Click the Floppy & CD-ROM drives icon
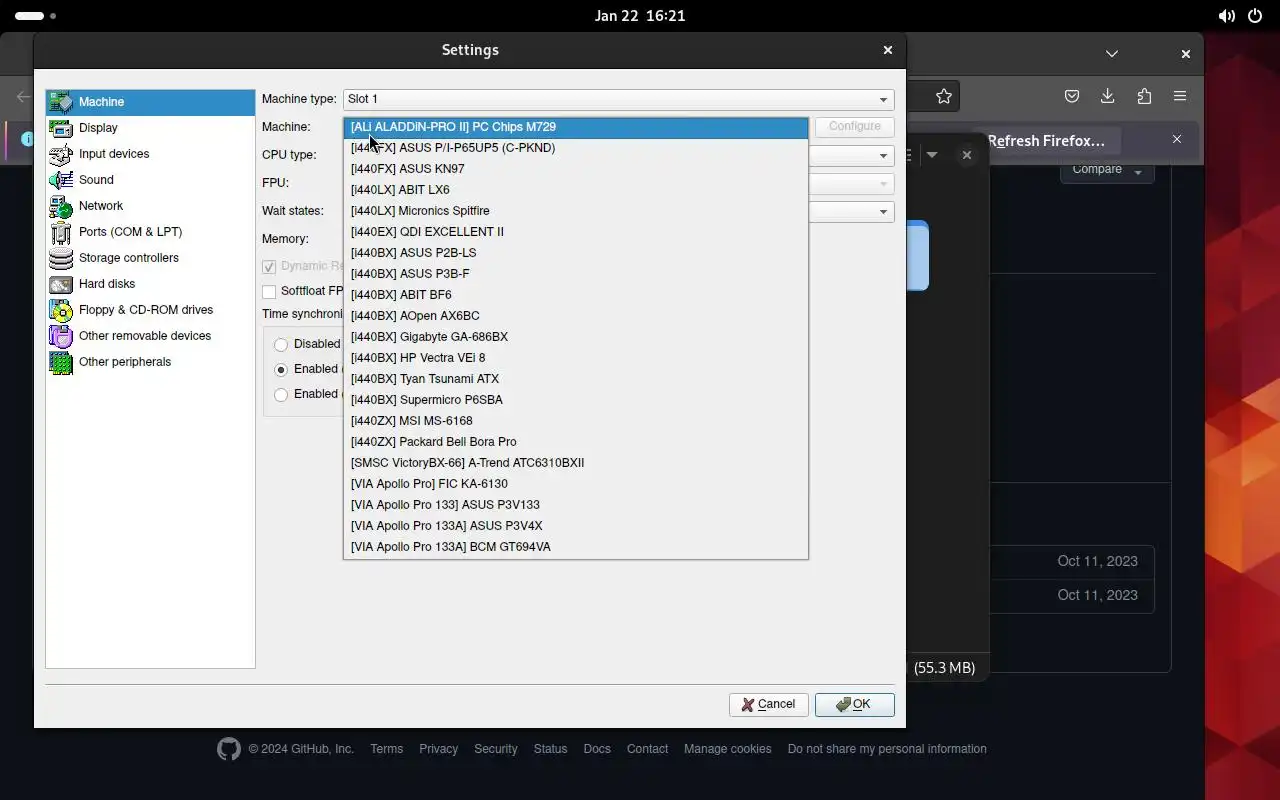The width and height of the screenshot is (1280, 800). [61, 310]
